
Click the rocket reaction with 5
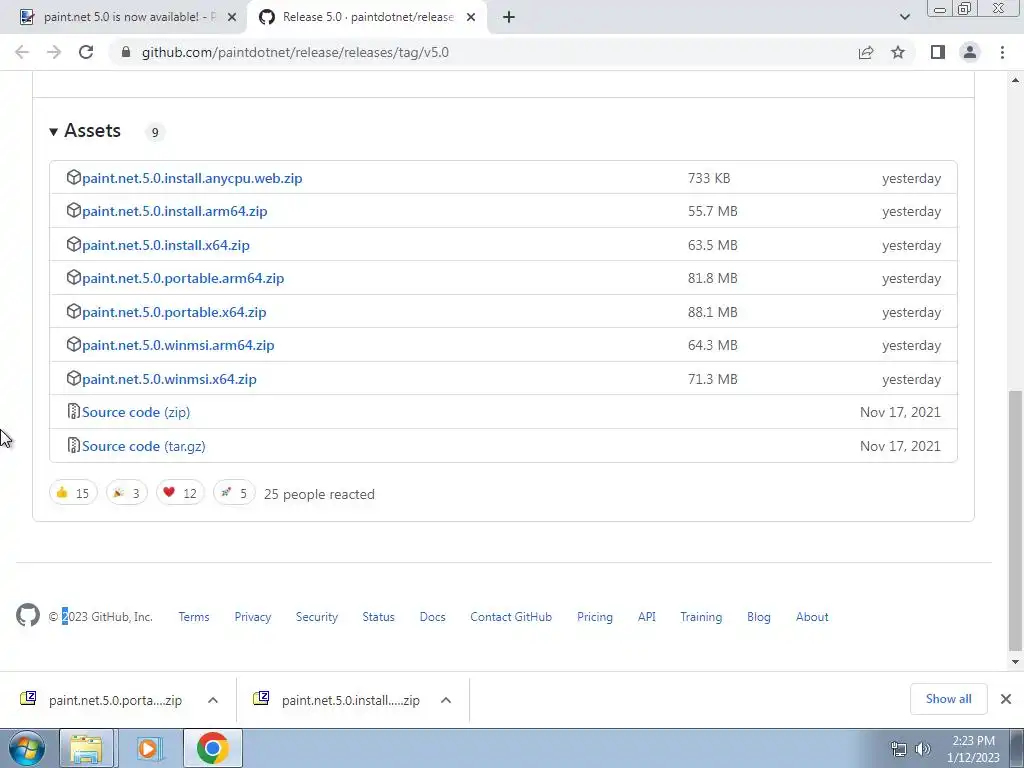(x=234, y=493)
